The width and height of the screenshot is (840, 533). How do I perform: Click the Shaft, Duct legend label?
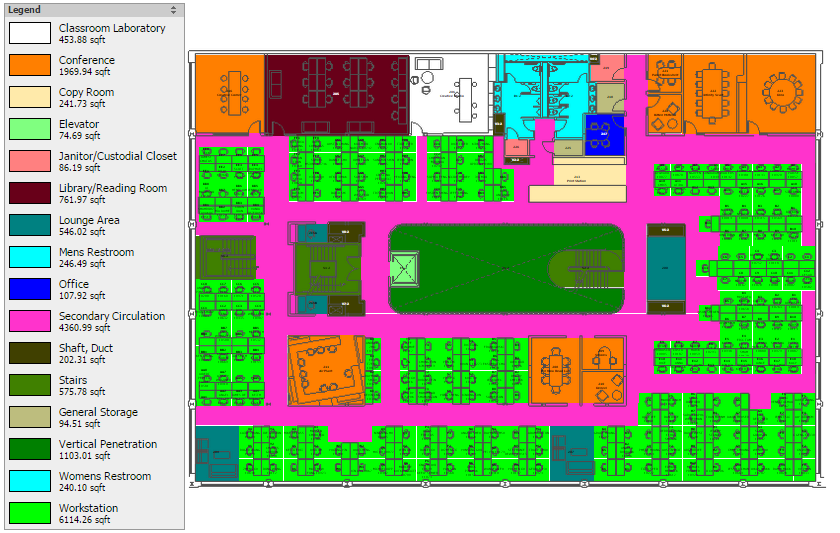(x=86, y=348)
